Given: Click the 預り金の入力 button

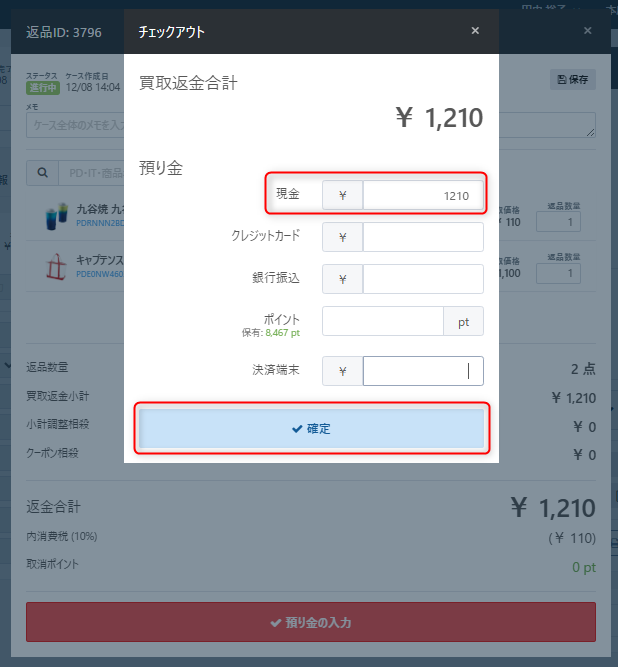Looking at the screenshot, I should 311,622.
